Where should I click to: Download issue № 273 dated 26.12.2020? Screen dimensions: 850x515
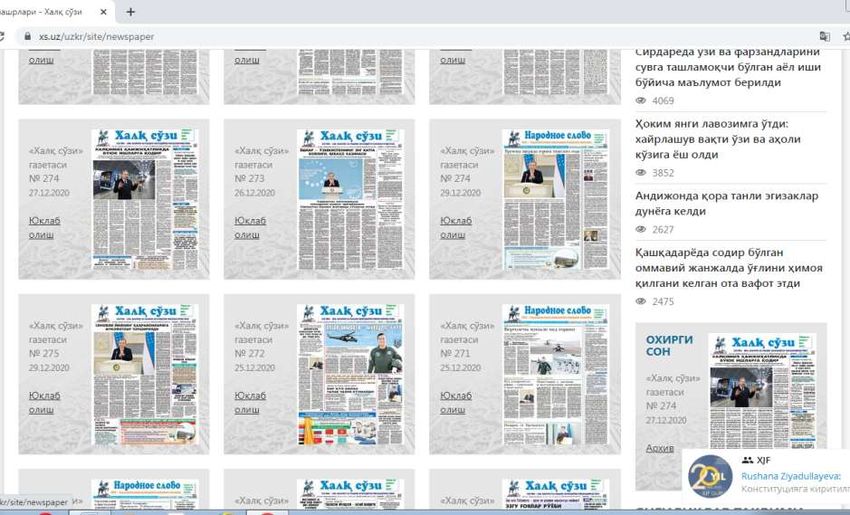tap(250, 228)
